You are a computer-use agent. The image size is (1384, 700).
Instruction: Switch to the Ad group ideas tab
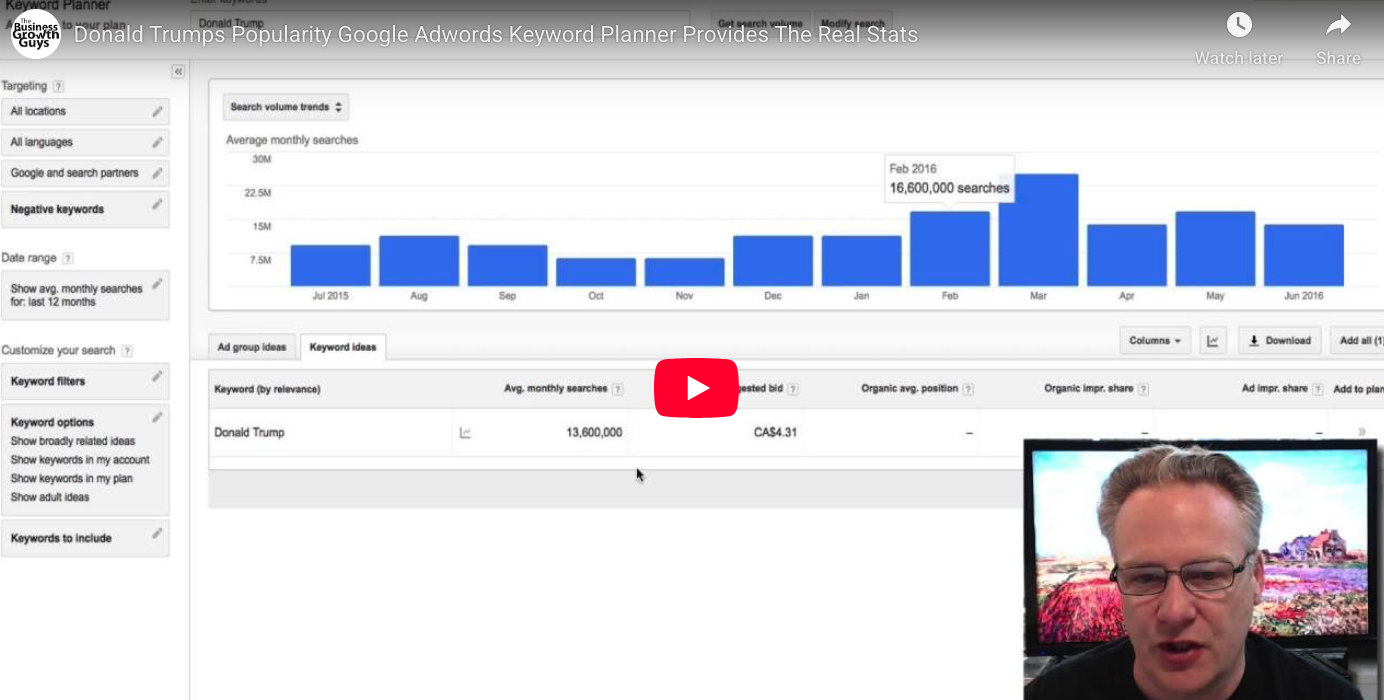tap(252, 347)
